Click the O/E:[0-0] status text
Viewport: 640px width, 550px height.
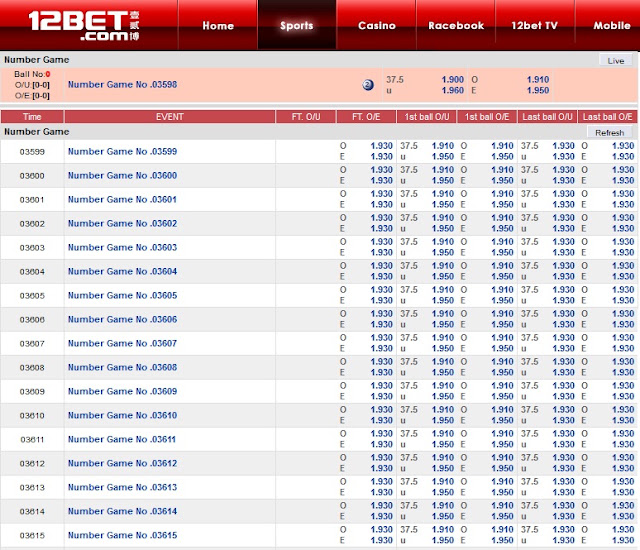32,95
